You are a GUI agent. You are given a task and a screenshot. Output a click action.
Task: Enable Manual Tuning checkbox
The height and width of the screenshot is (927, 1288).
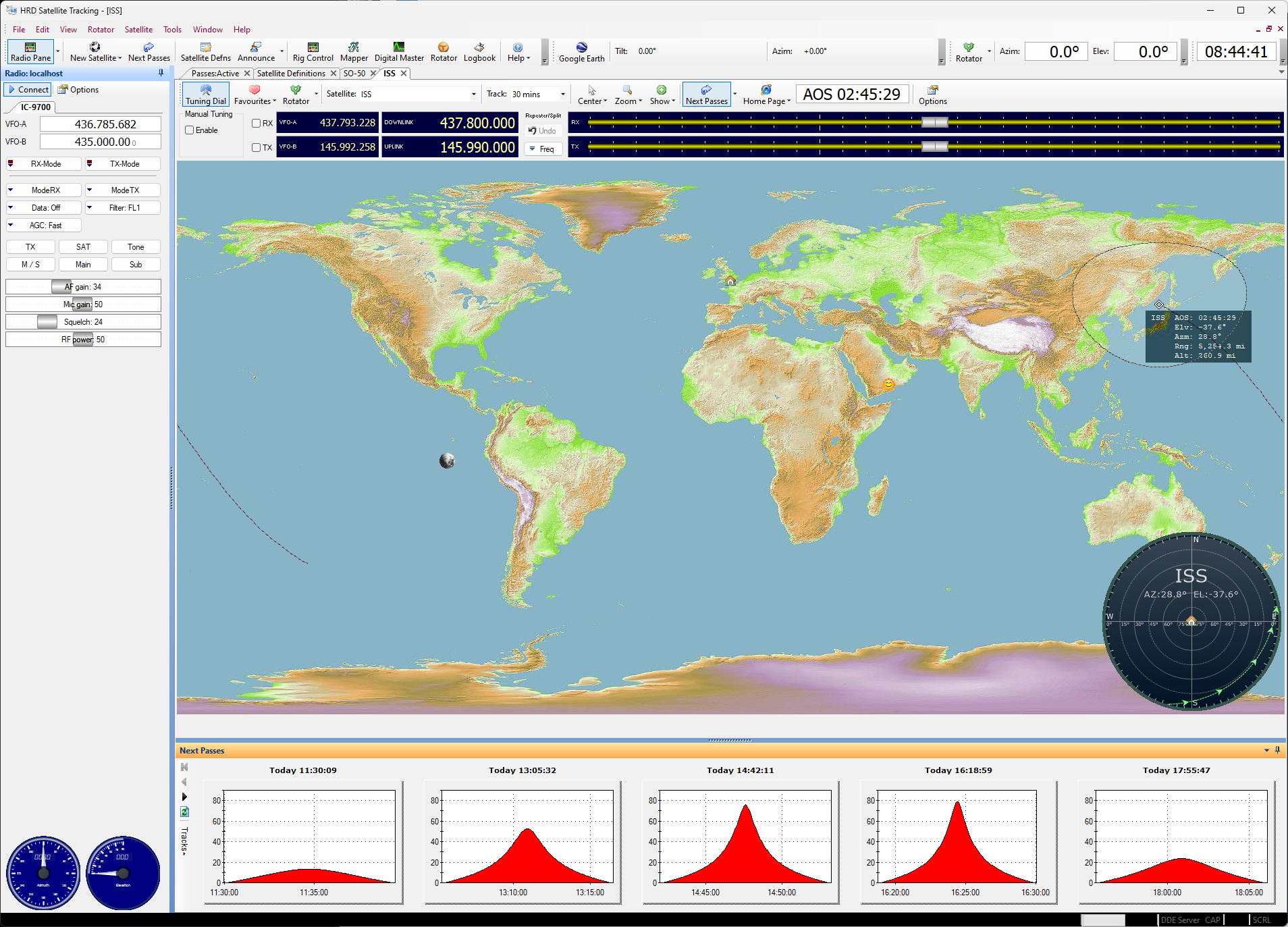tap(190, 130)
